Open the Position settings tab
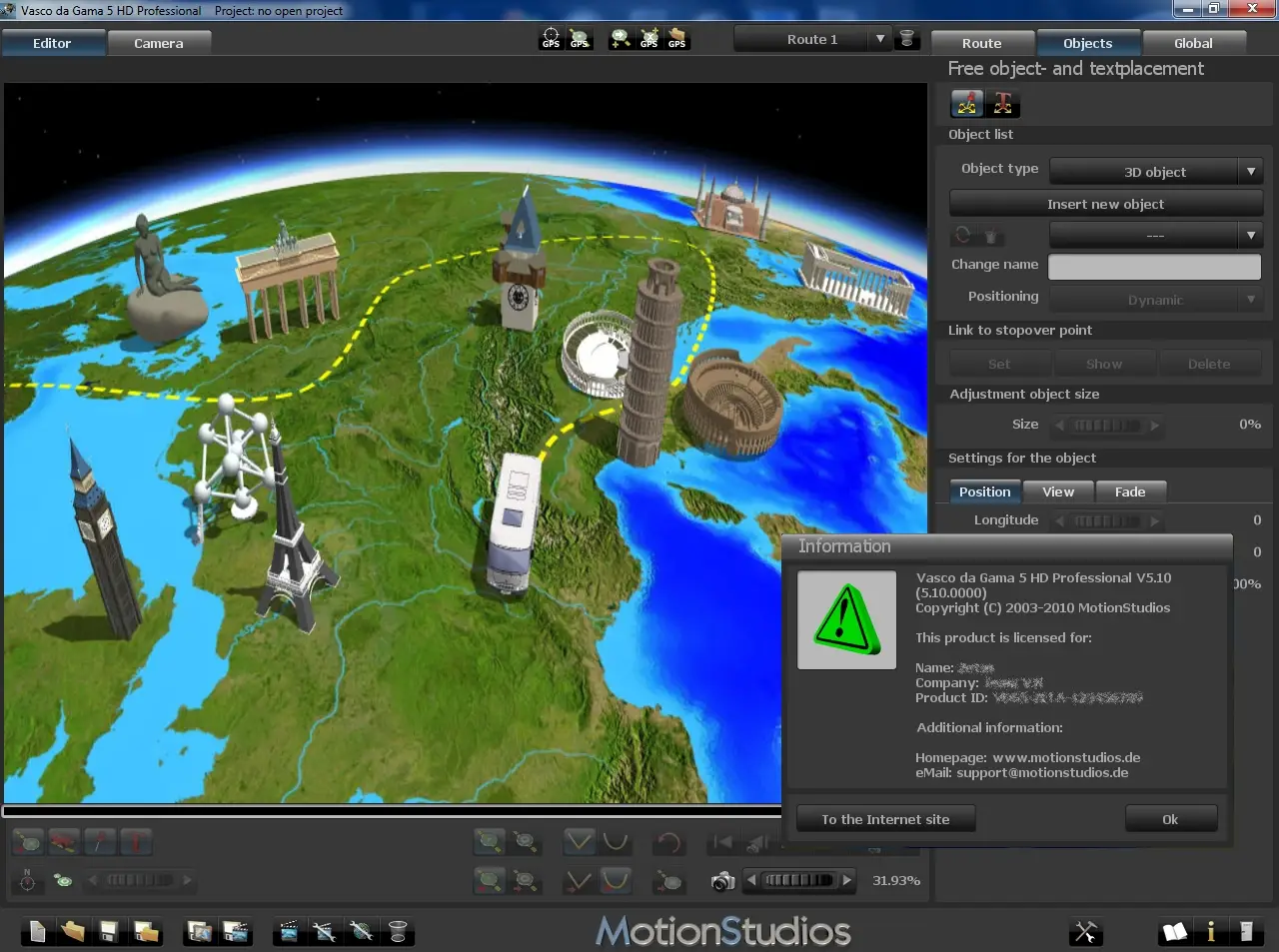 tap(984, 491)
